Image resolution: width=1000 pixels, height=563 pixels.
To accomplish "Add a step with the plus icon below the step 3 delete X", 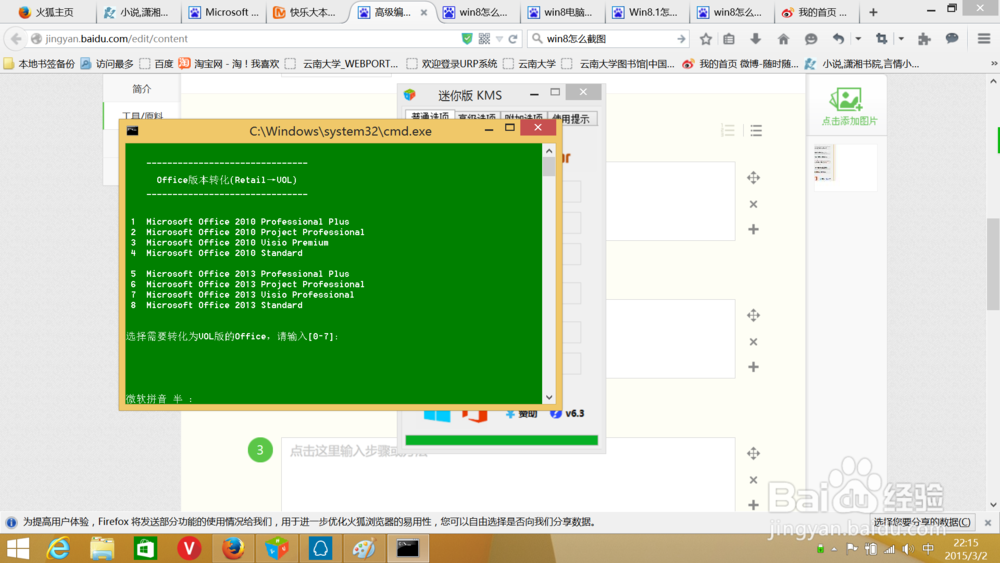I will point(753,505).
